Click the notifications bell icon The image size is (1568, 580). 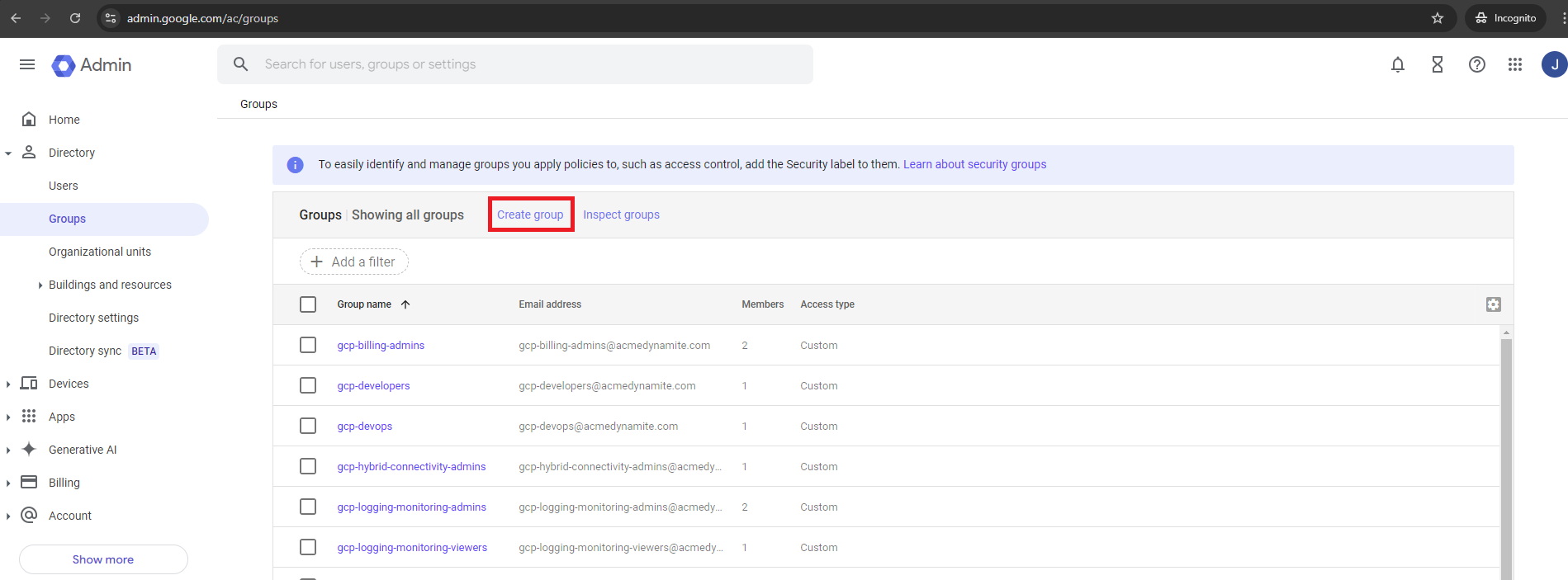tap(1397, 64)
